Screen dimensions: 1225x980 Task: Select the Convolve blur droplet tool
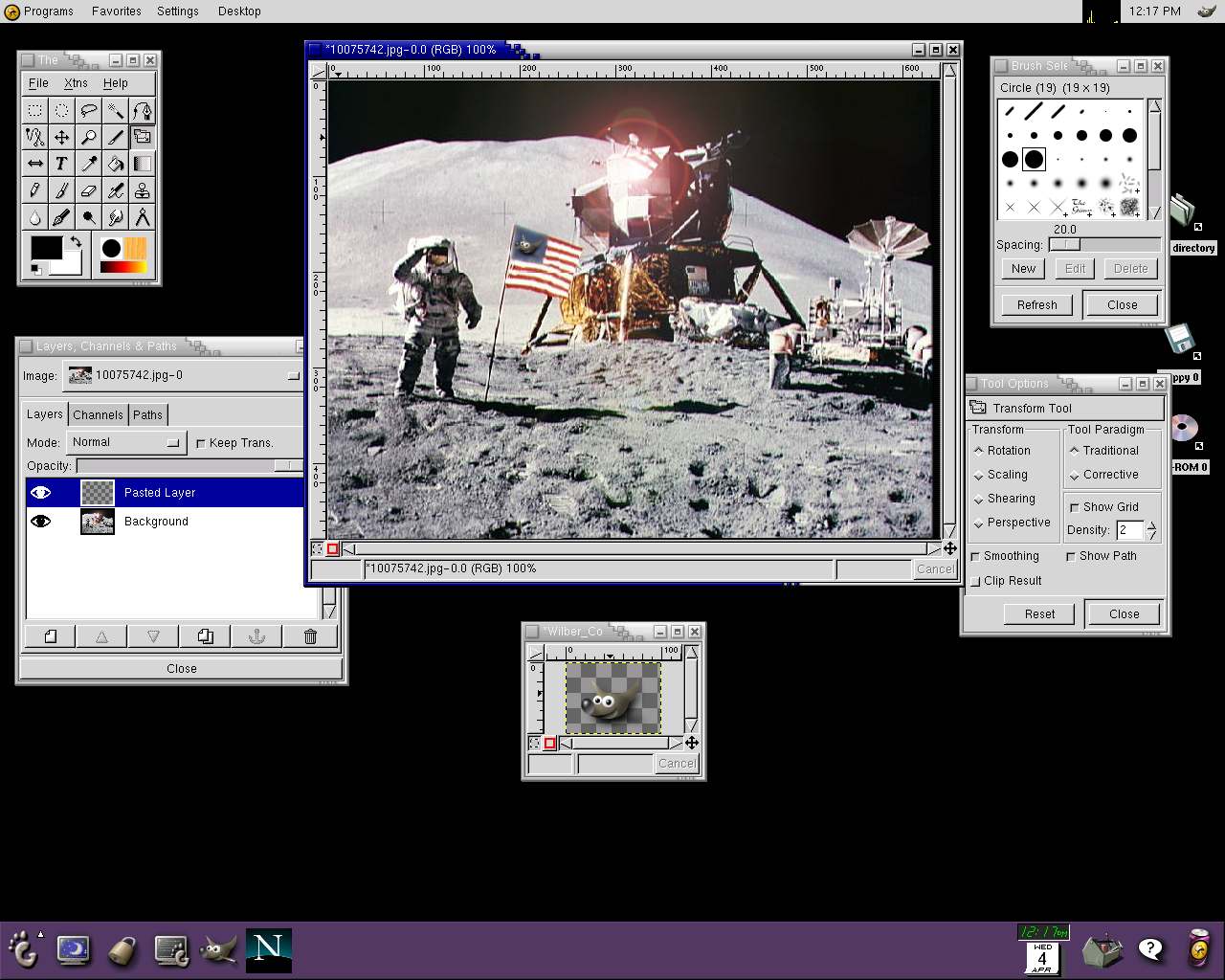34,217
